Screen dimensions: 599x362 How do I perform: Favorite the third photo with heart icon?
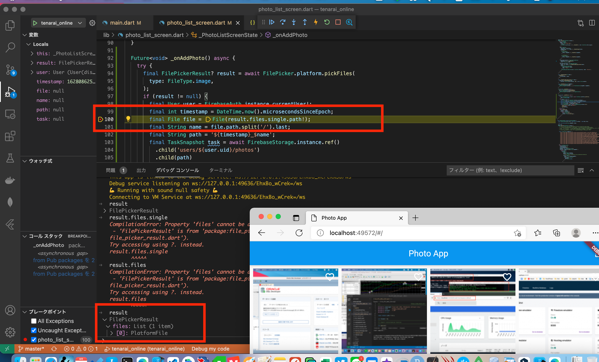(x=507, y=276)
